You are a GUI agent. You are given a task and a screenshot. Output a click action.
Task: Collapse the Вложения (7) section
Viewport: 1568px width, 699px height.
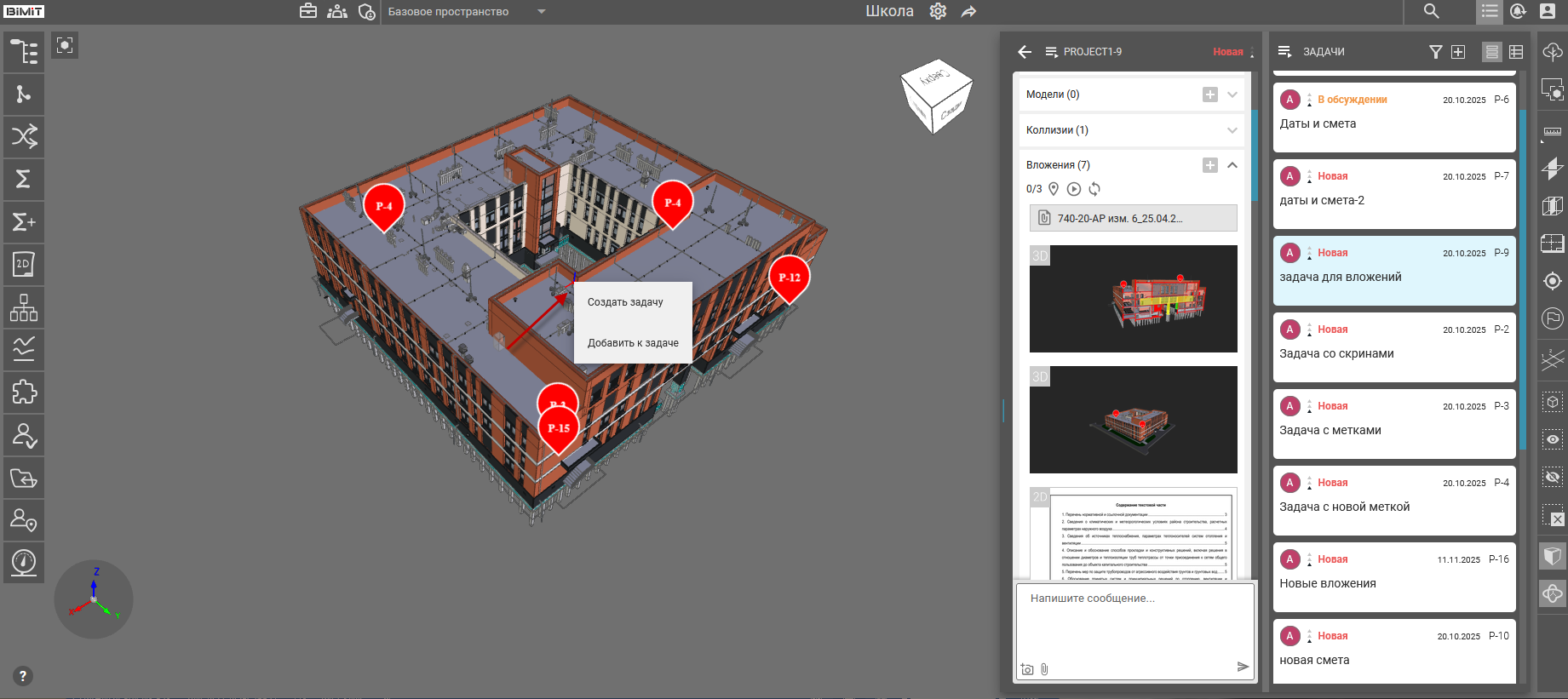coord(1232,165)
